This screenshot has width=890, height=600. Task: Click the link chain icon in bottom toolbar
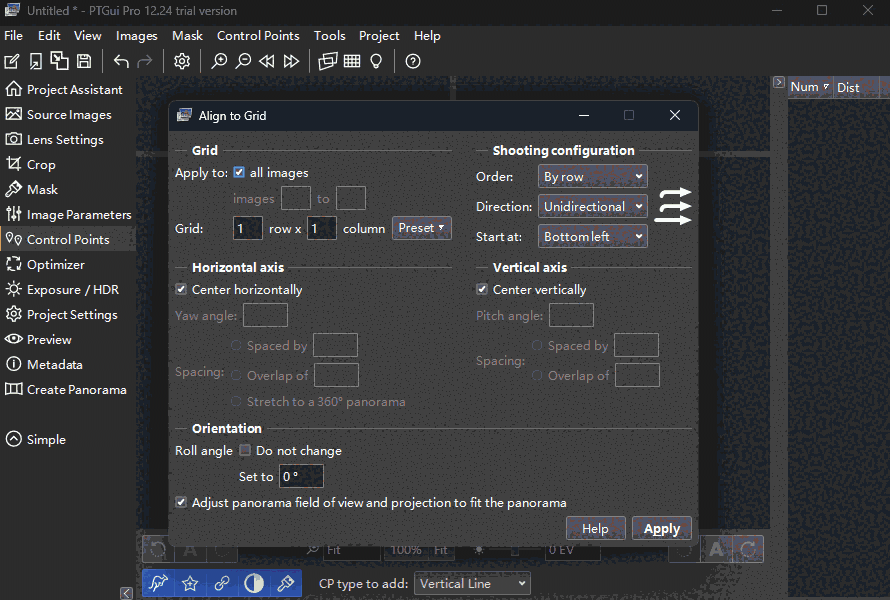[x=222, y=583]
